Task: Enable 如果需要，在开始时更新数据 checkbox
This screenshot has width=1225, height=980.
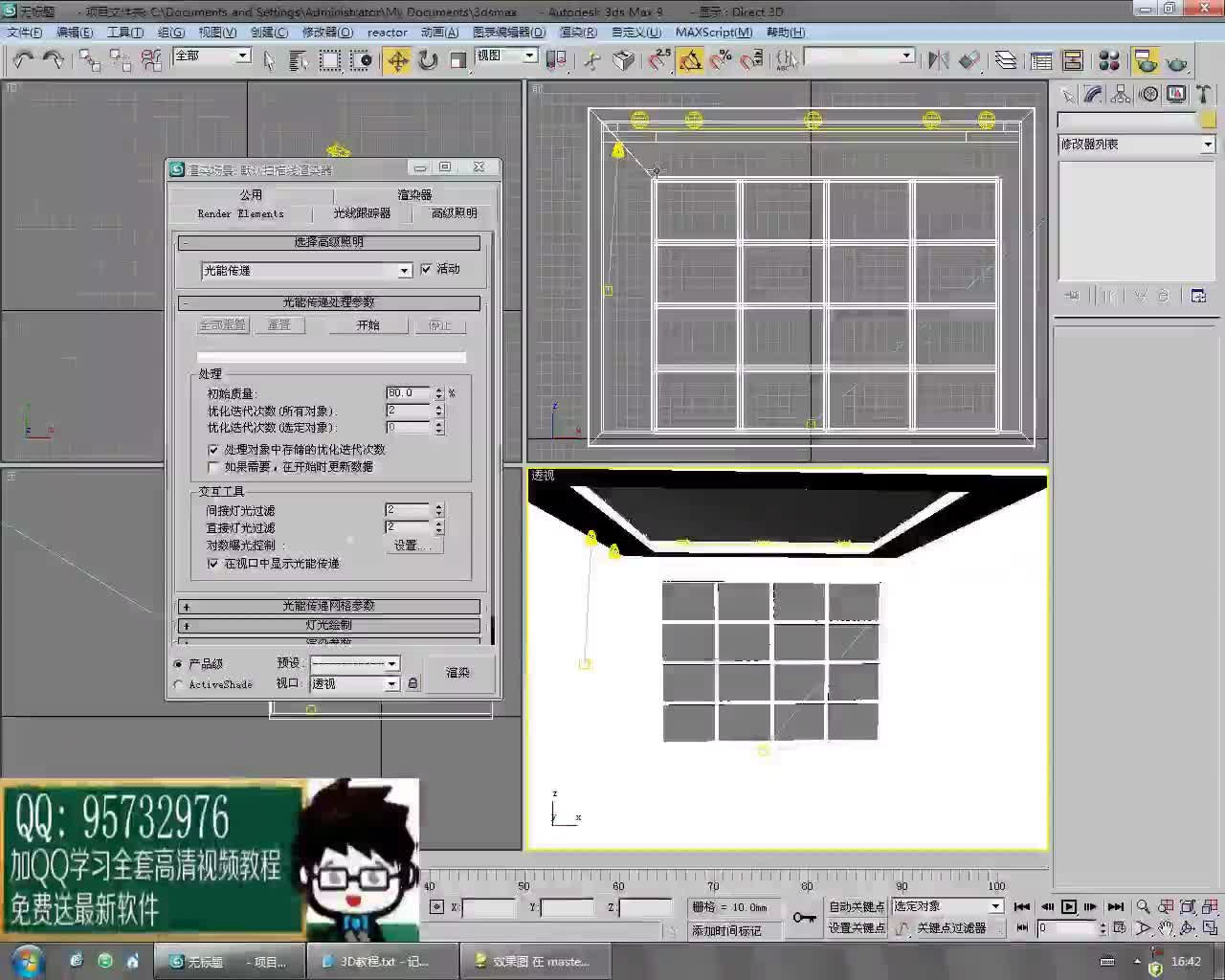Action: (214, 467)
